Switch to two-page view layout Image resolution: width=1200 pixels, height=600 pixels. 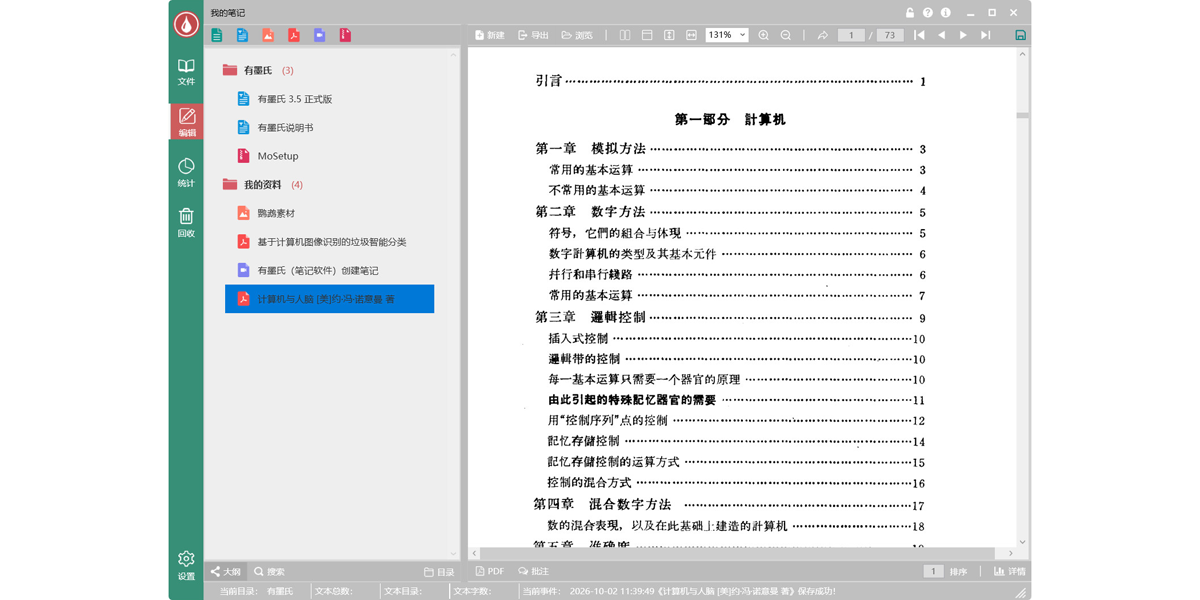point(625,35)
